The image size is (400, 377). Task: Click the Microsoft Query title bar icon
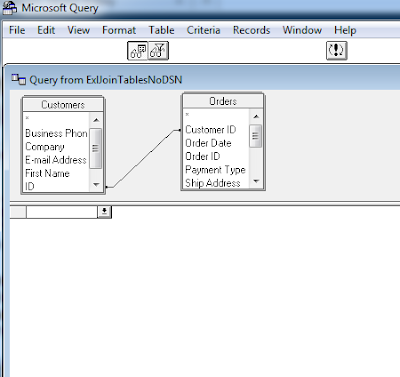pos(10,8)
